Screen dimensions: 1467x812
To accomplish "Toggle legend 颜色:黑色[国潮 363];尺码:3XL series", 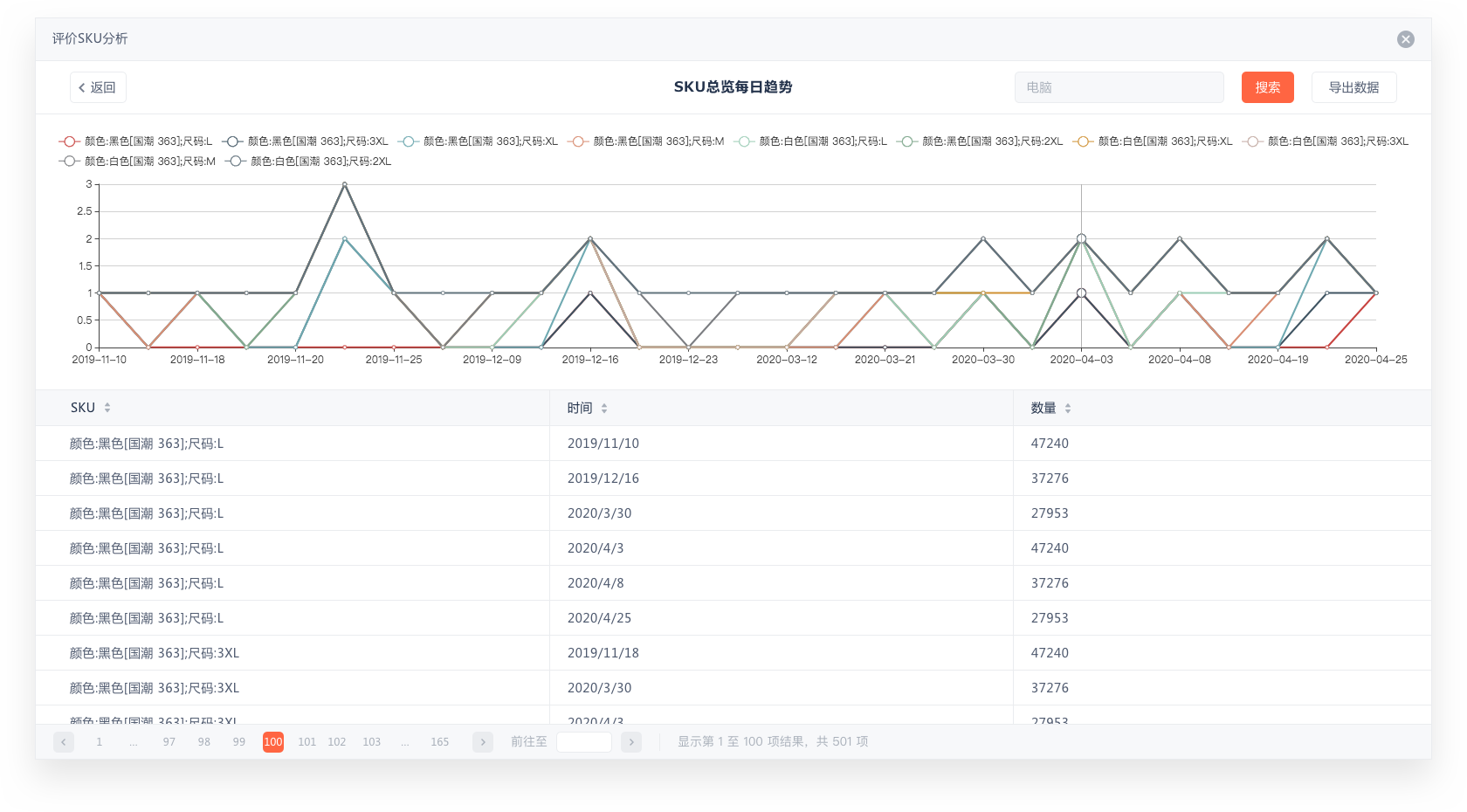I will click(305, 141).
